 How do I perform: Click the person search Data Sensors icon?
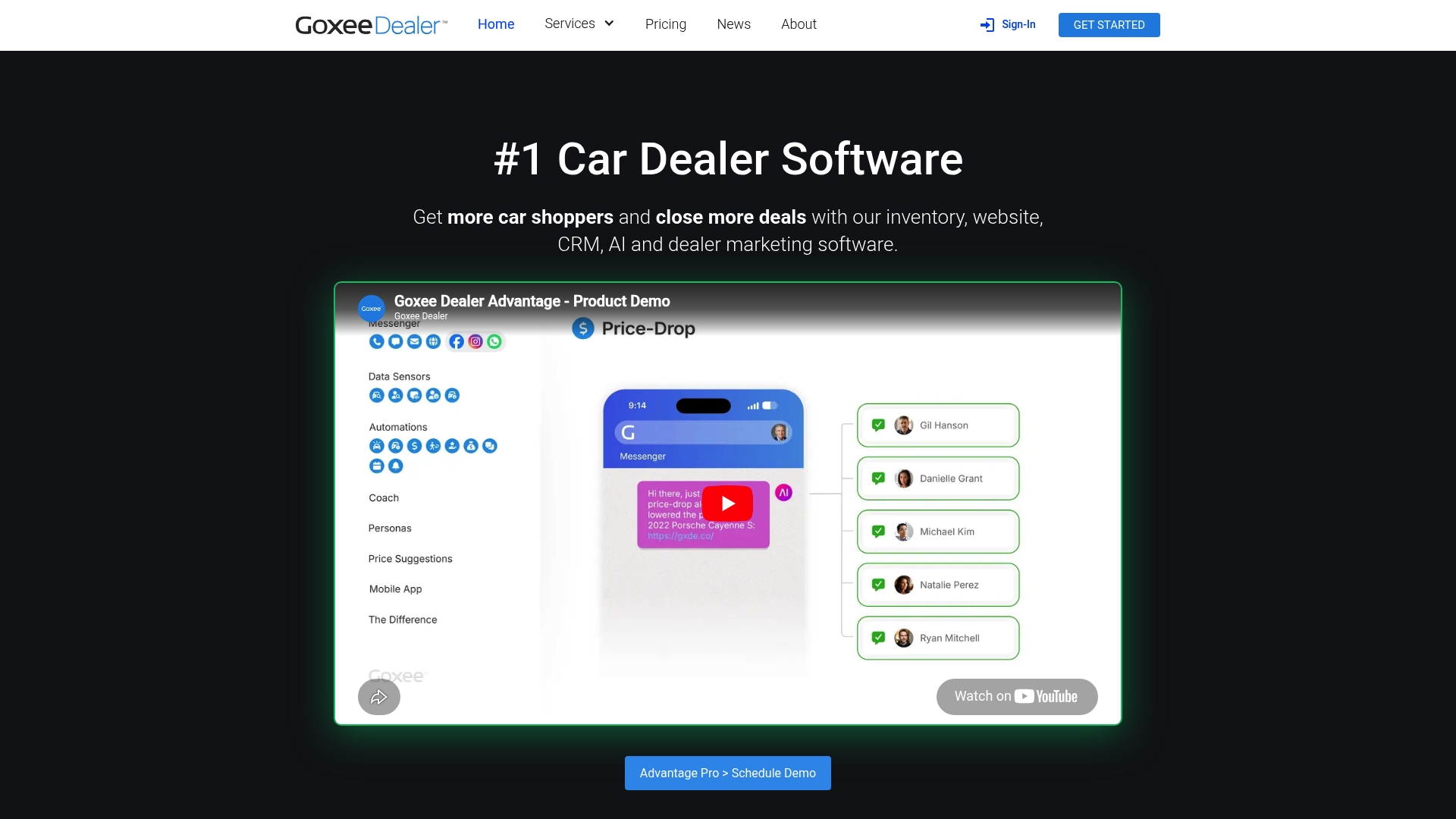(x=396, y=395)
